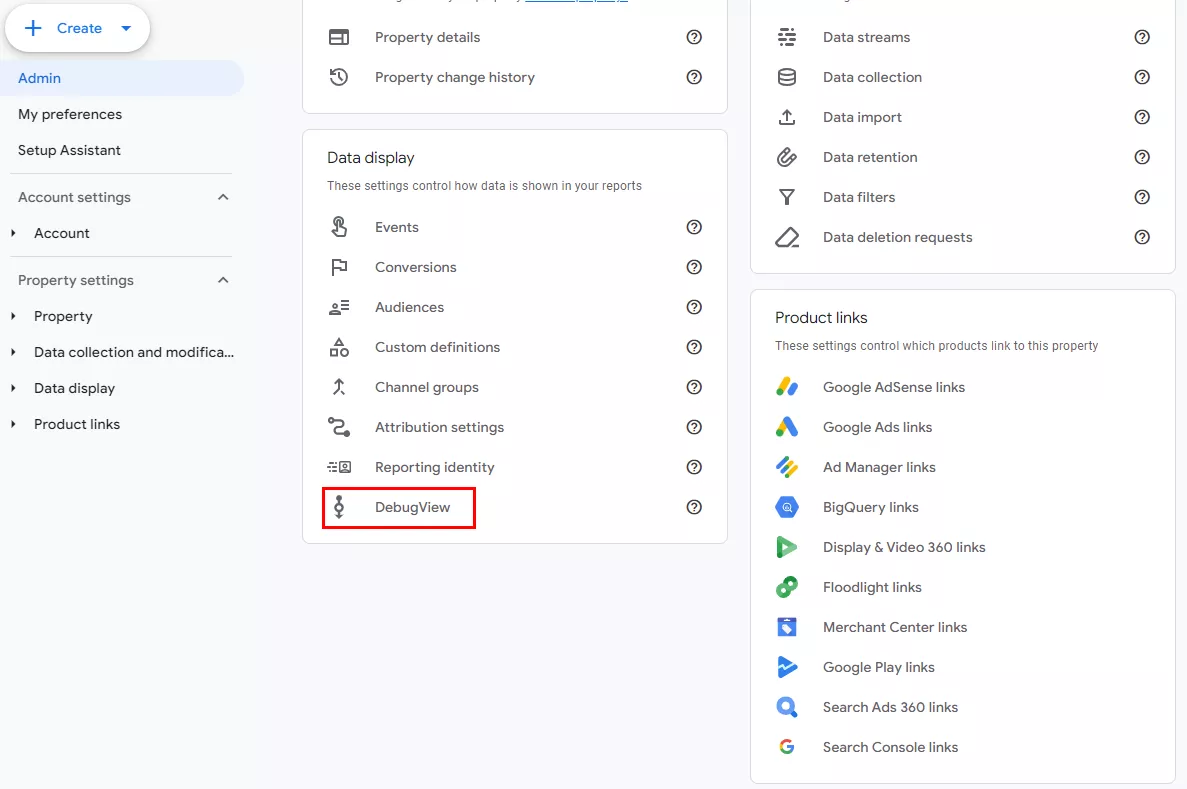Select the Data display sidebar item
Screen dimensions: 1187x789
pyautogui.click(x=74, y=388)
